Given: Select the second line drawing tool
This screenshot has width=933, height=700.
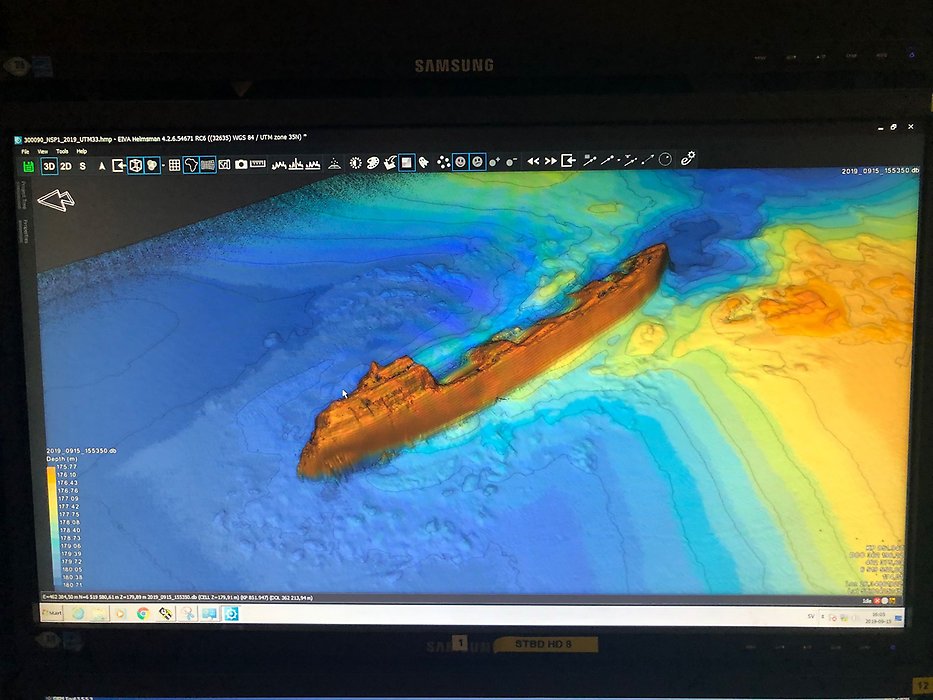Looking at the screenshot, I should [608, 160].
